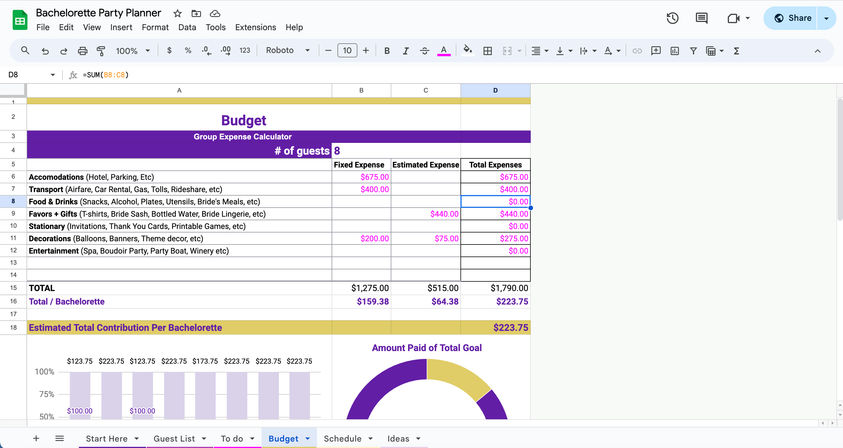This screenshot has height=448, width=843.
Task: Open the Share options arrow
Action: (826, 18)
